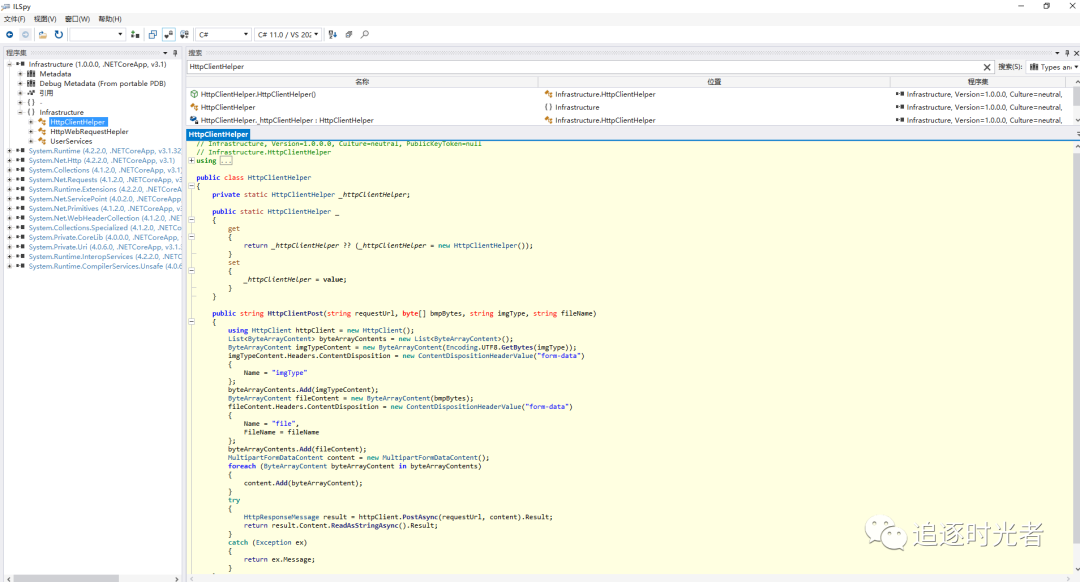
Task: Expand the UserServices tree node
Action: (x=31, y=141)
